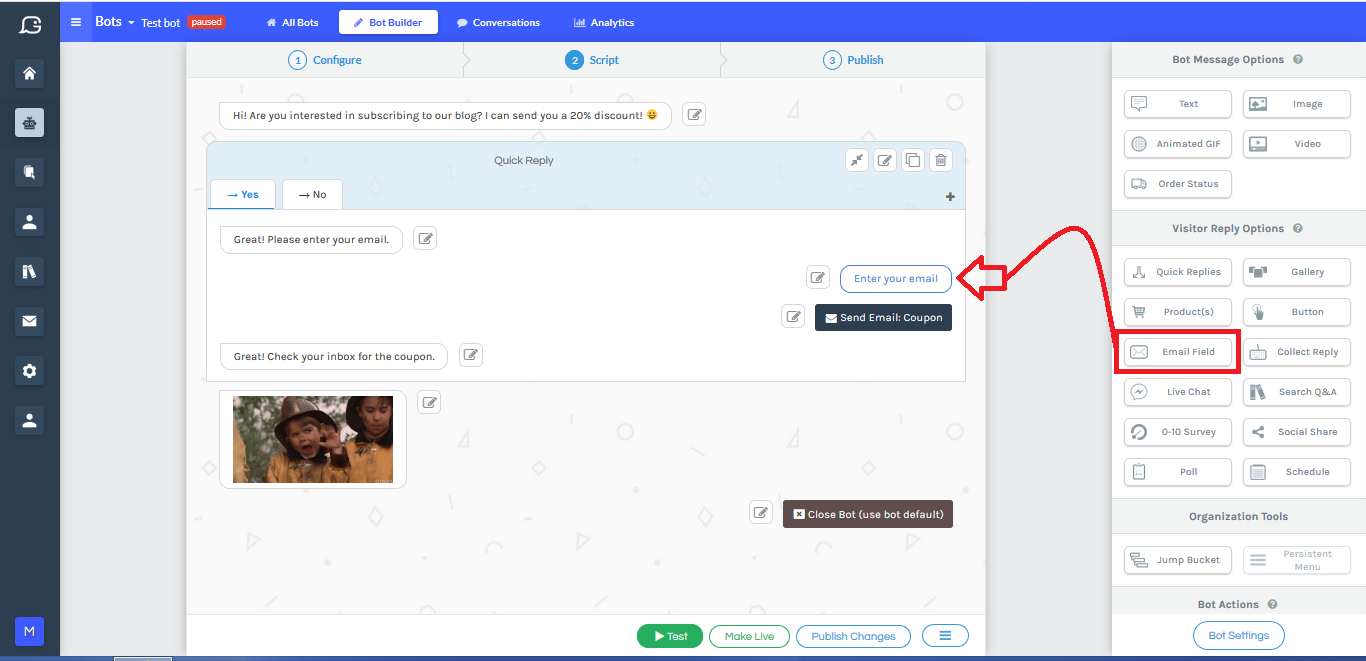
Task: Switch to the Bot Builder tab
Action: (x=388, y=22)
